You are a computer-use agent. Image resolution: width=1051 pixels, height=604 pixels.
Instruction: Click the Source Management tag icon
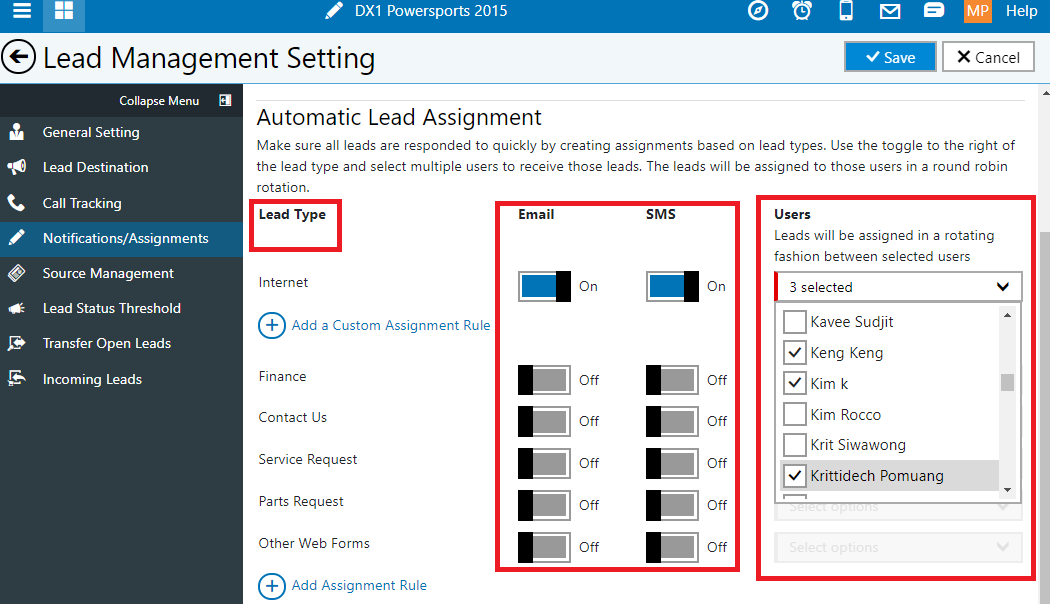click(x=17, y=273)
